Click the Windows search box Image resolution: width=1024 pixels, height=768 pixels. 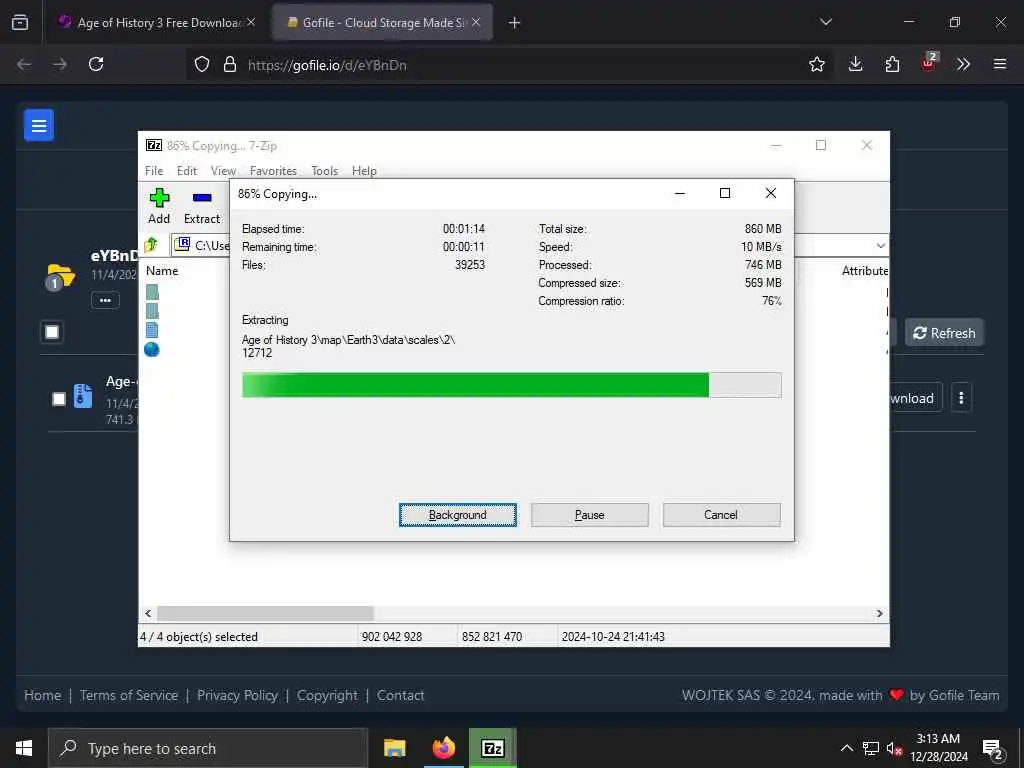(208, 748)
